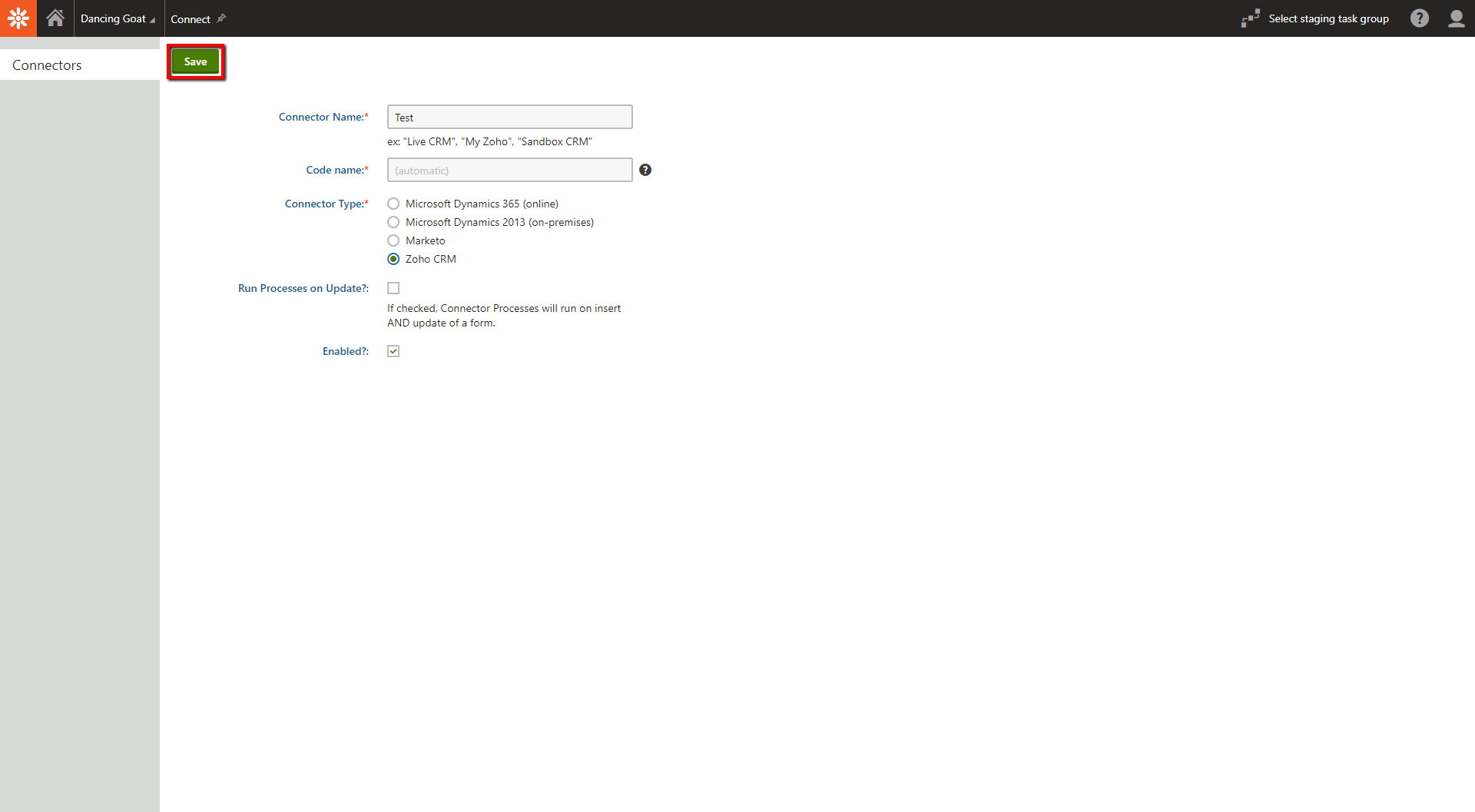Click the Enabled? label
This screenshot has width=1475, height=812.
tap(346, 351)
